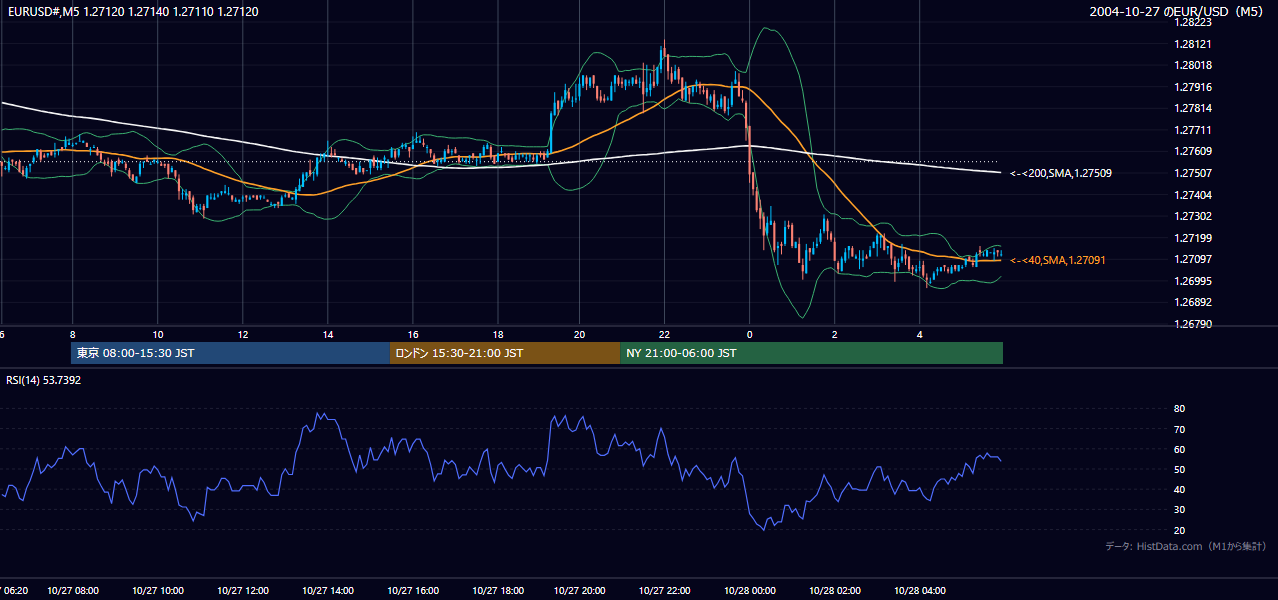This screenshot has width=1278, height=600.
Task: Click price axis value 1.26790
Action: point(1195,324)
